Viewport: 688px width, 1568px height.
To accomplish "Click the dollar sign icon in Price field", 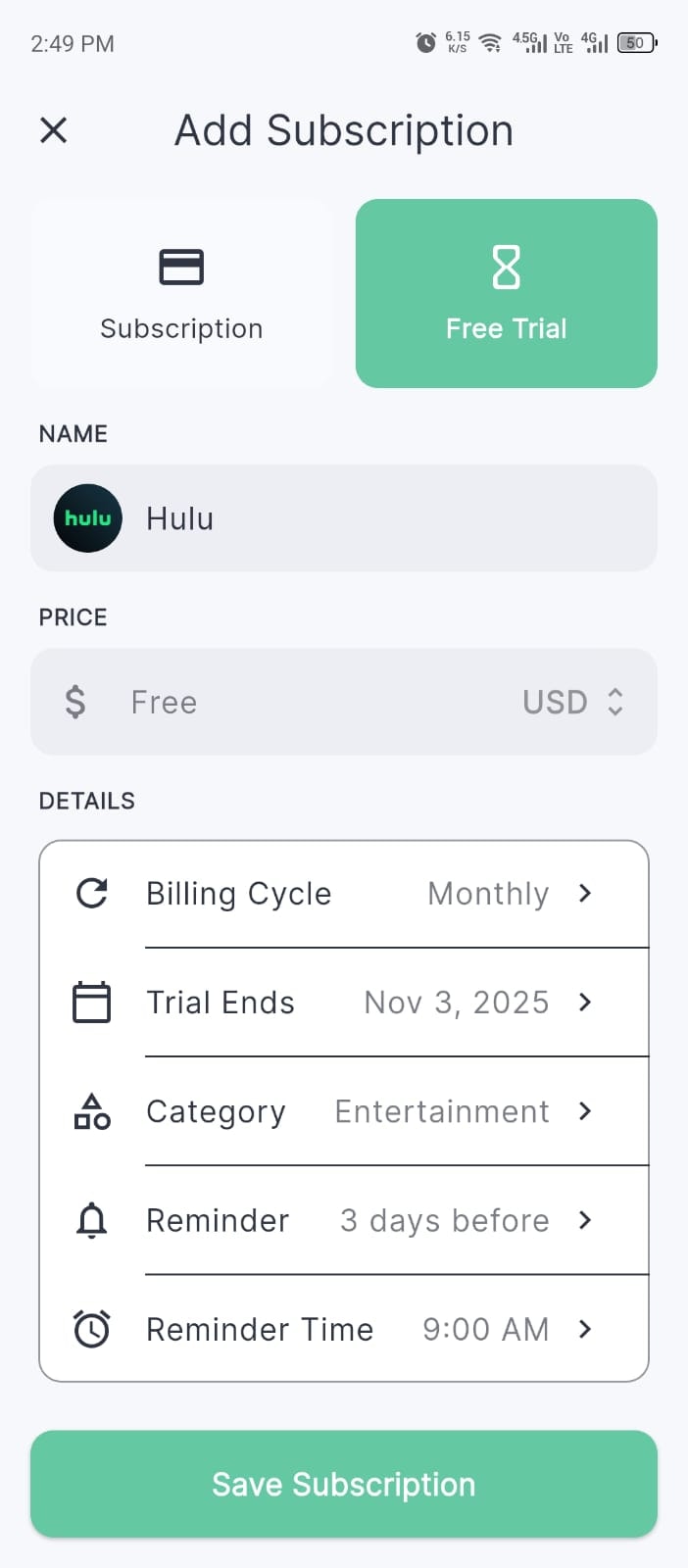I will click(x=74, y=702).
